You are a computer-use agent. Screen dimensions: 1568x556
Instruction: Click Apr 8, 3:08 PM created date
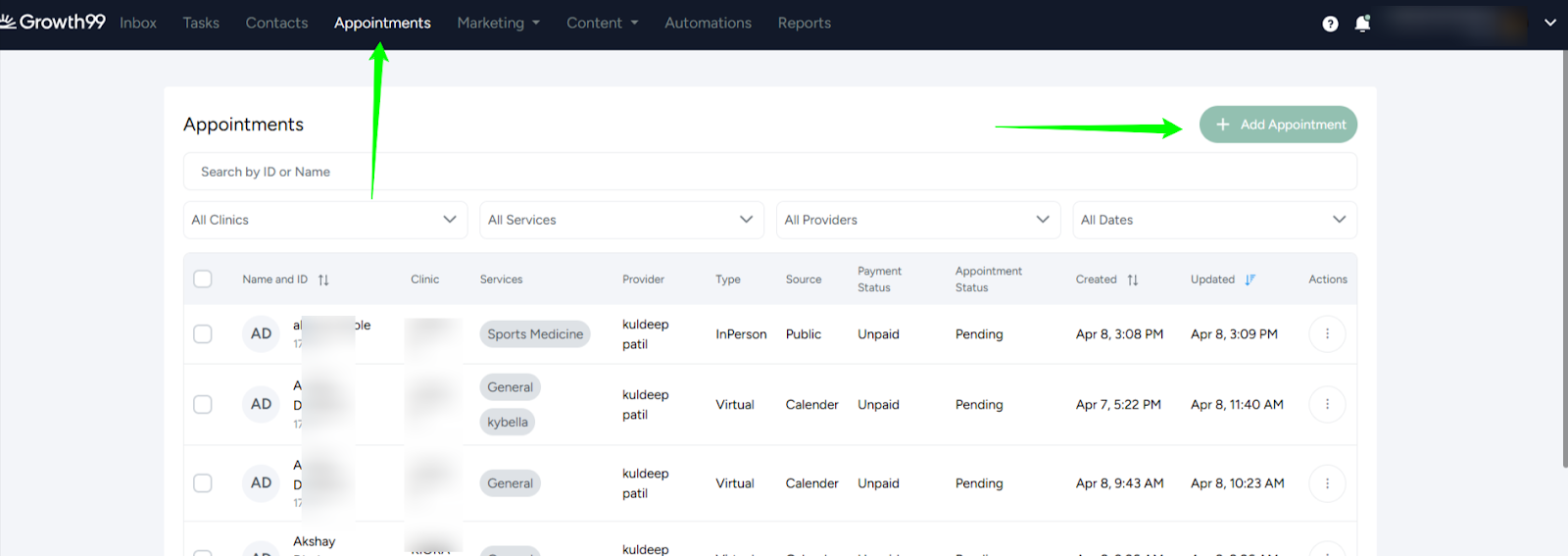[1119, 334]
